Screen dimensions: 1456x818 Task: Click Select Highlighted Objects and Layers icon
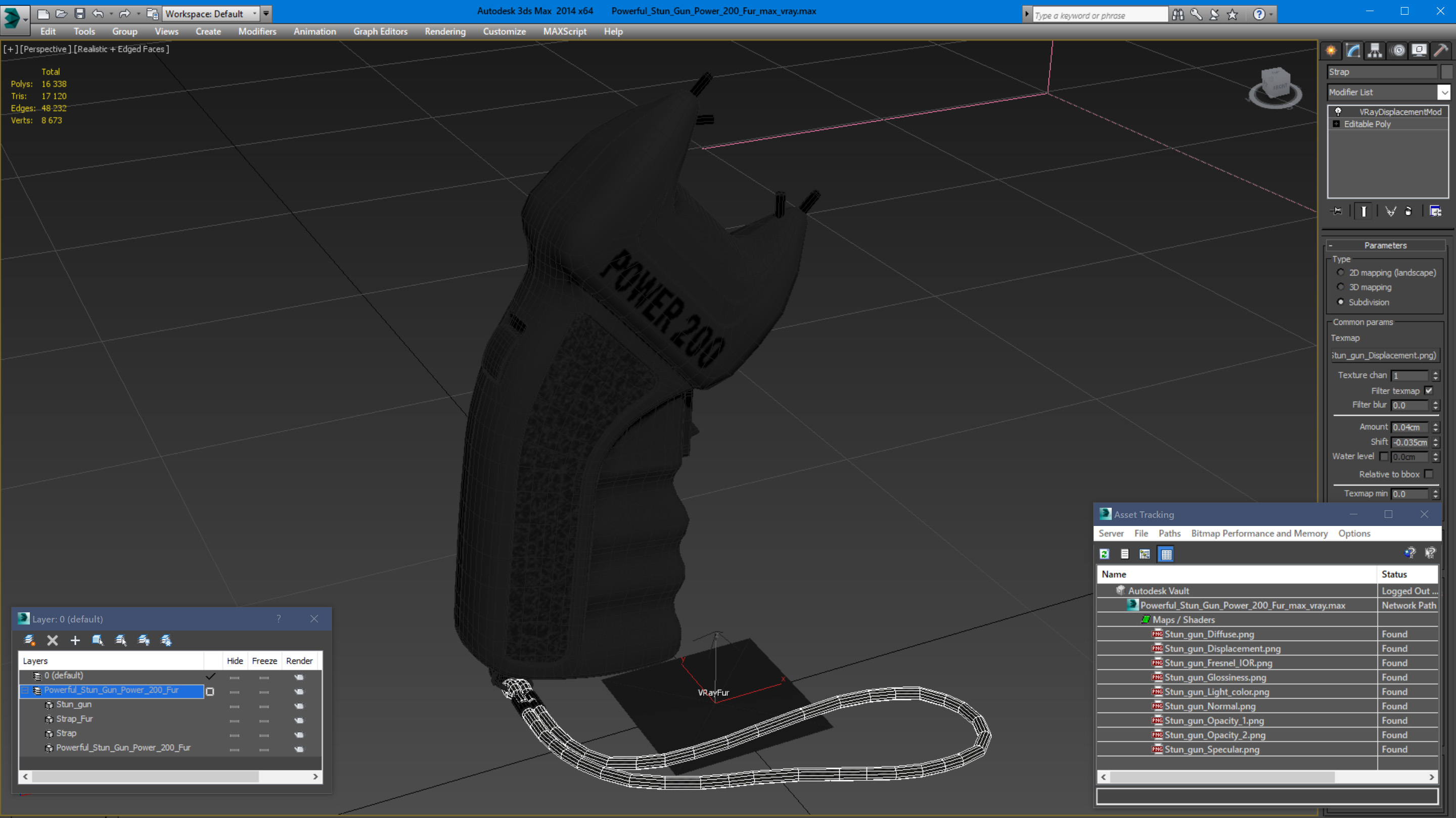98,640
